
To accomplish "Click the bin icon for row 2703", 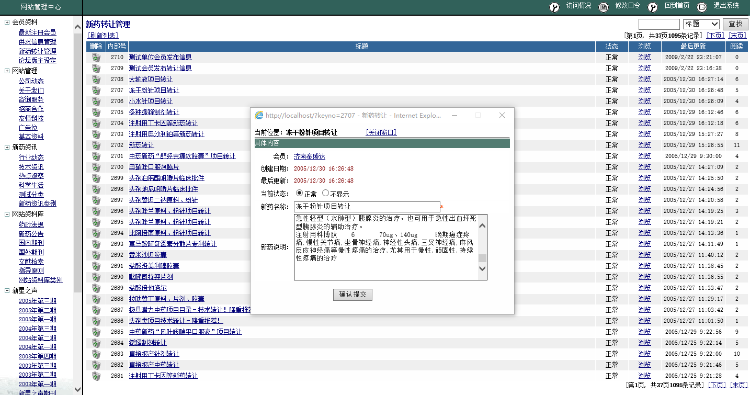I will tap(96, 134).
